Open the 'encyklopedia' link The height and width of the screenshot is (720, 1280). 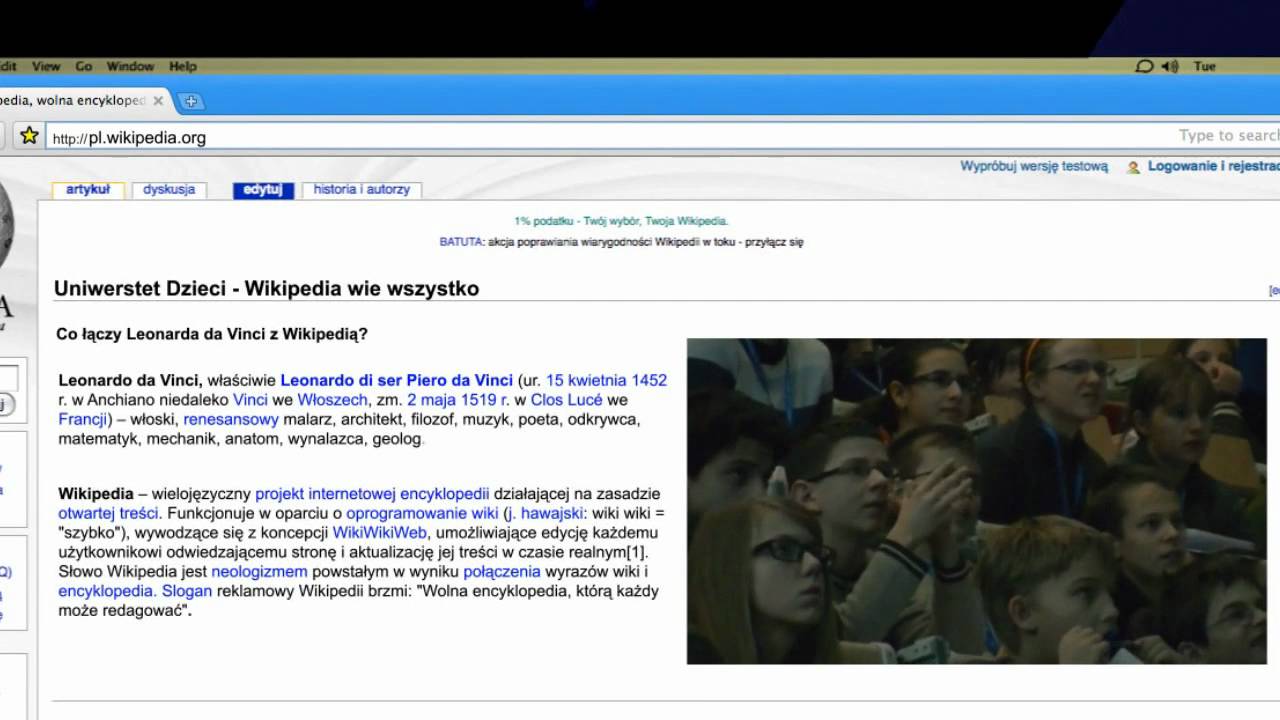108,591
